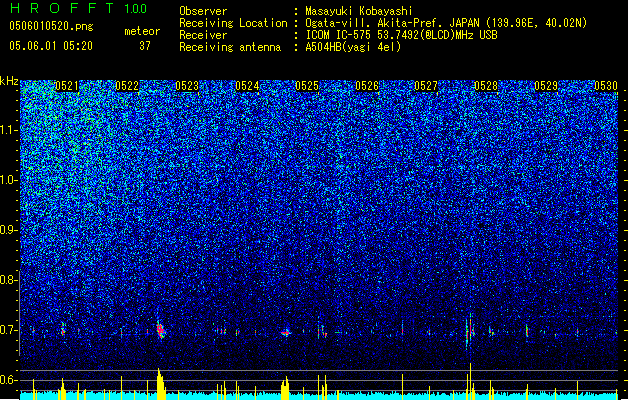
Task: Click the 0.9 kHz axis label
Action: 8,230
